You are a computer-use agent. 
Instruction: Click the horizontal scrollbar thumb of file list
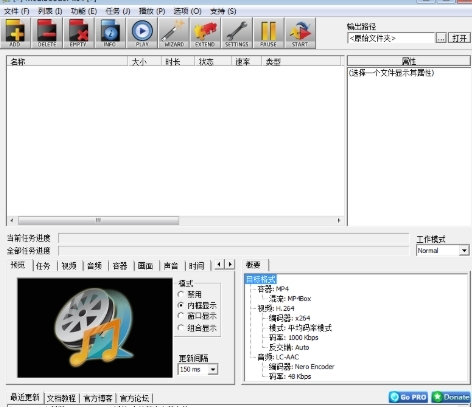pos(98,220)
